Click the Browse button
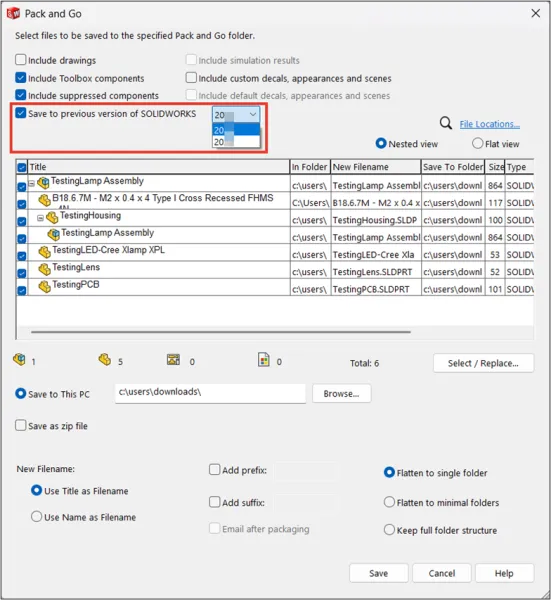The width and height of the screenshot is (551, 600). pyautogui.click(x=341, y=393)
